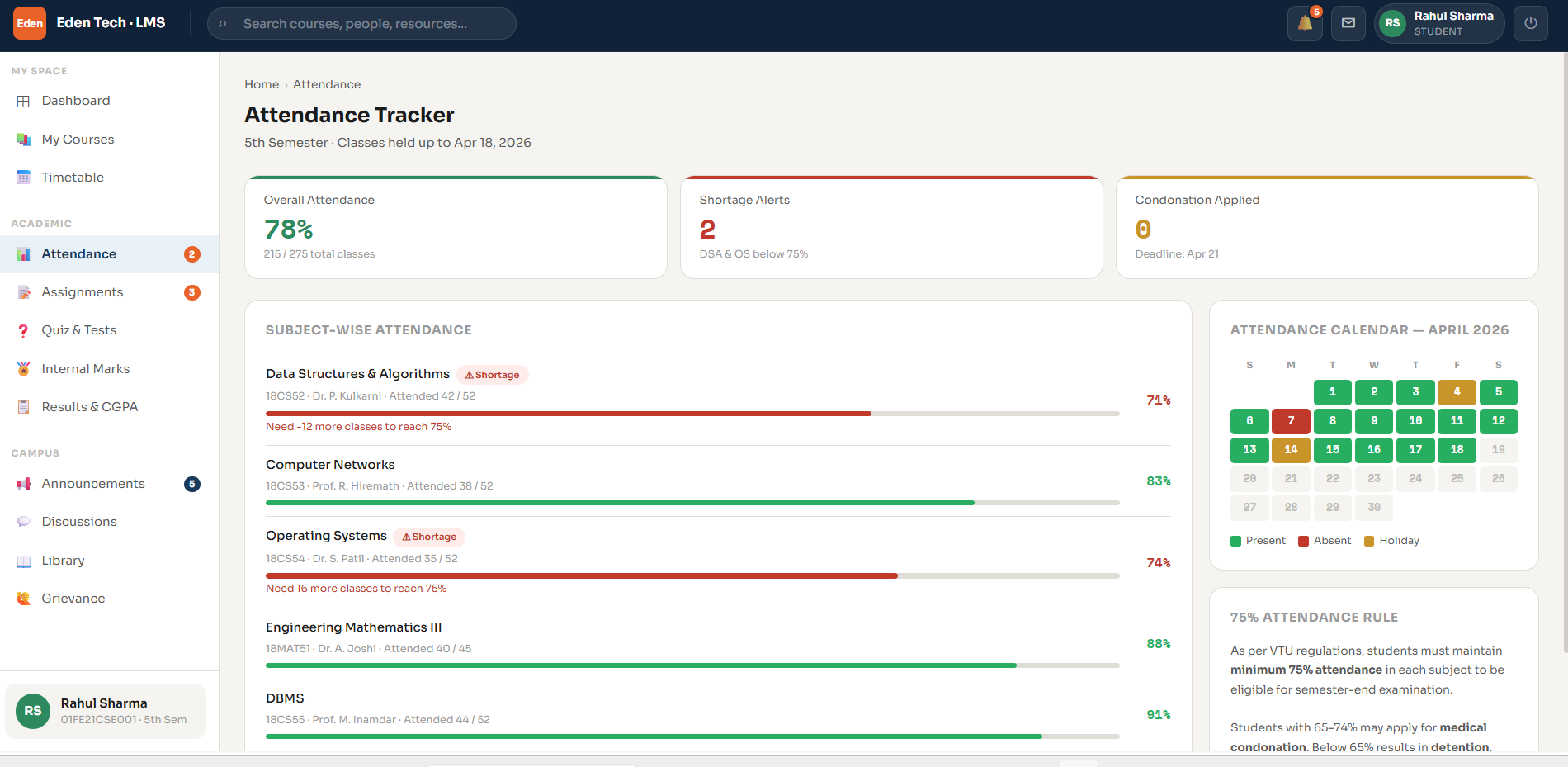
Task: Open the mail messages icon
Action: pos(1348,23)
